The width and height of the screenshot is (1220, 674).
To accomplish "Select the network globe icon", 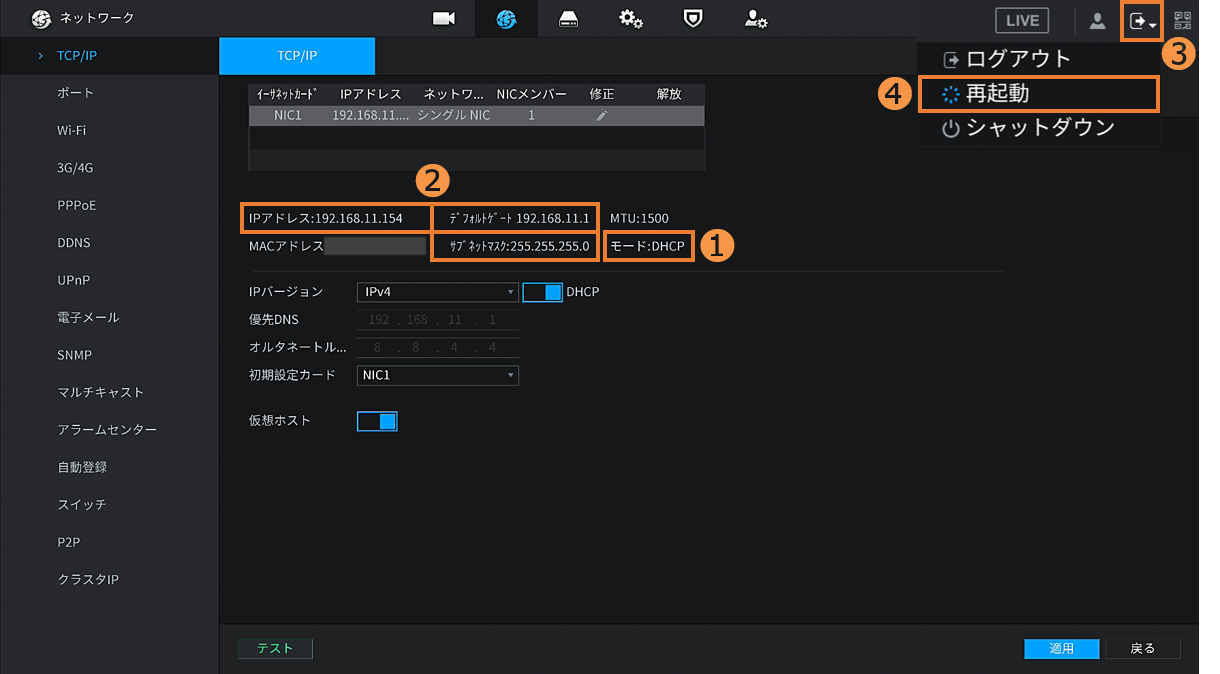I will click(x=506, y=19).
